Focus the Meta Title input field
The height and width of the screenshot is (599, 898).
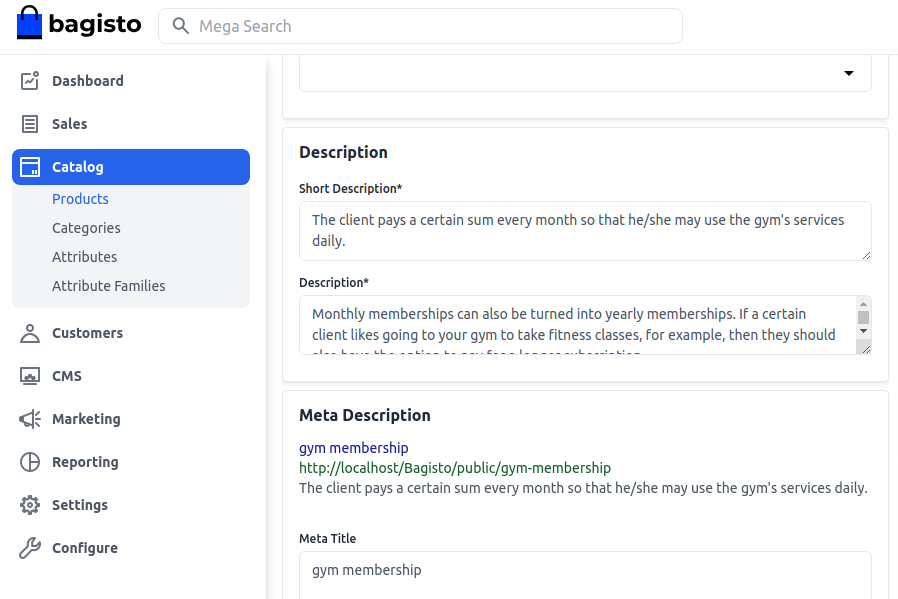click(x=584, y=573)
